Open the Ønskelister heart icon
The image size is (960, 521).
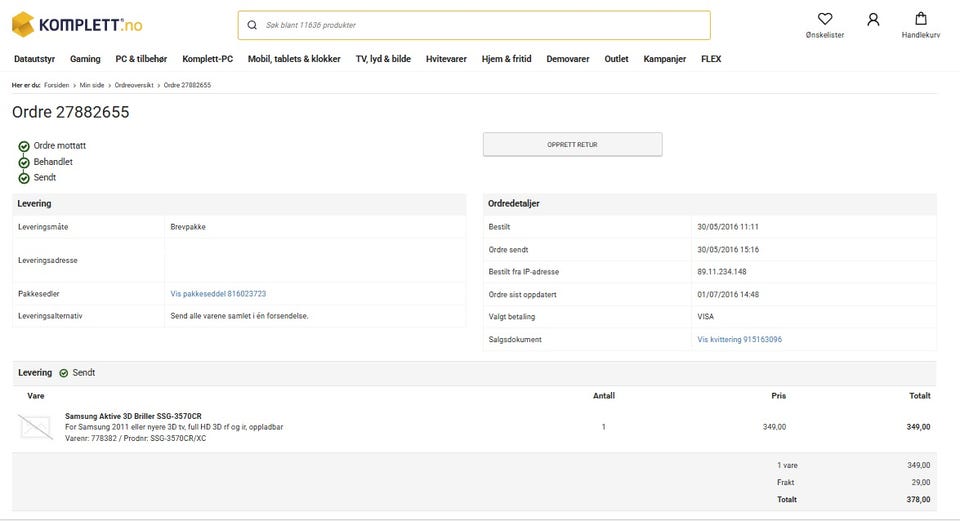click(x=825, y=19)
